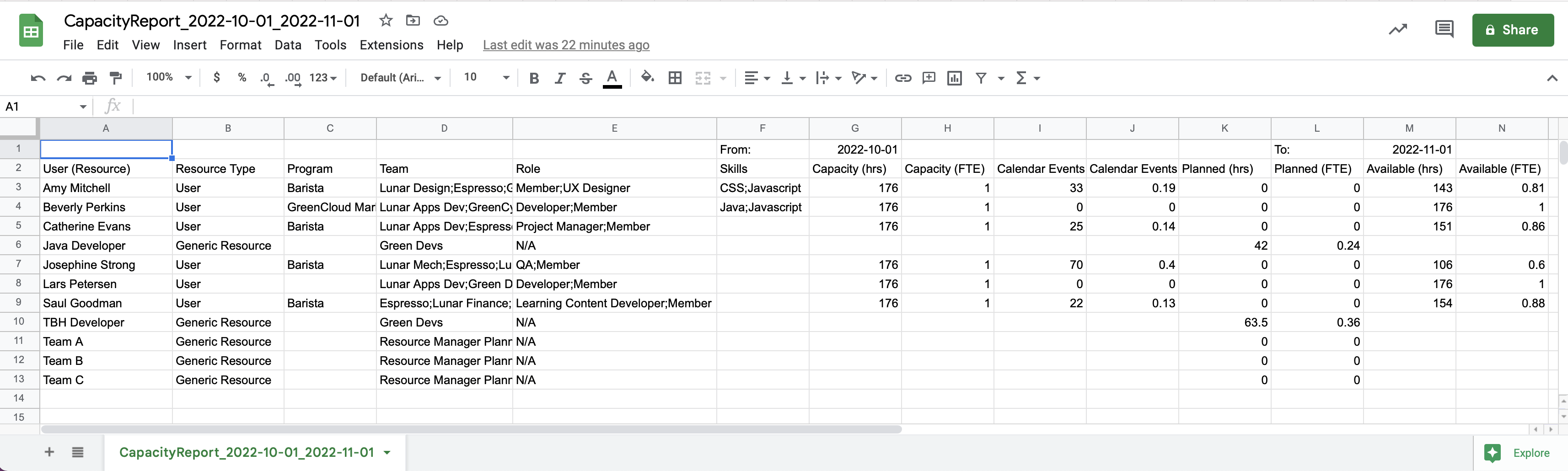Open the borders tool
Viewport: 1568px width, 471px height.
click(674, 78)
